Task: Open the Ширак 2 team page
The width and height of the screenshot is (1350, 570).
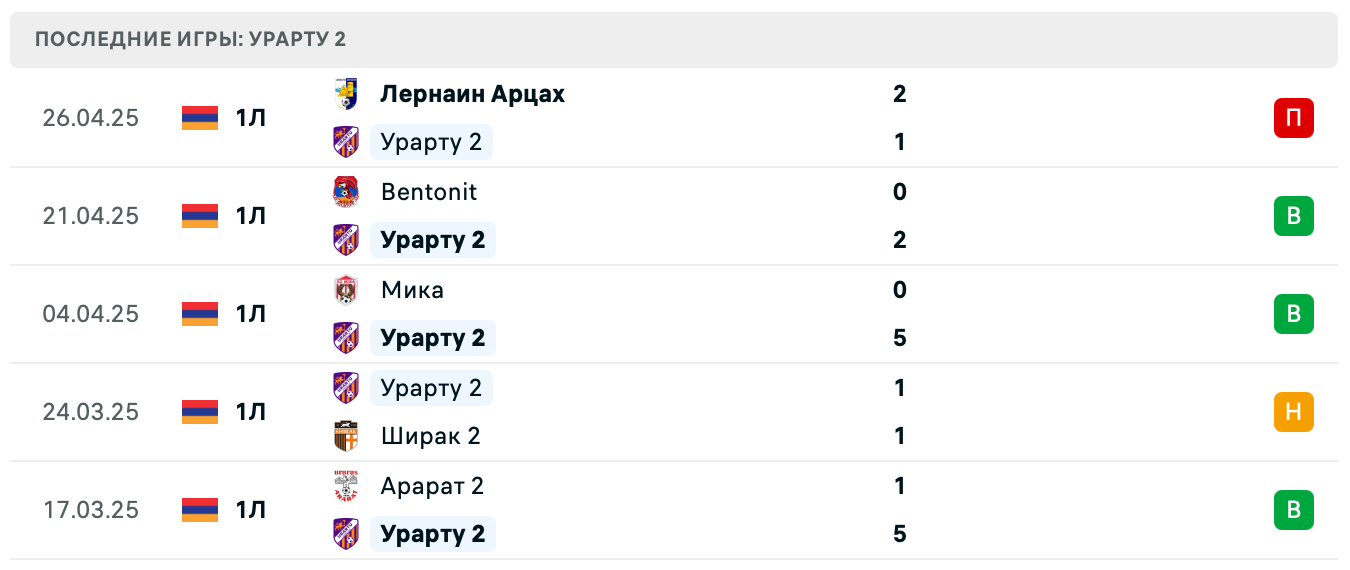Action: coord(431,436)
